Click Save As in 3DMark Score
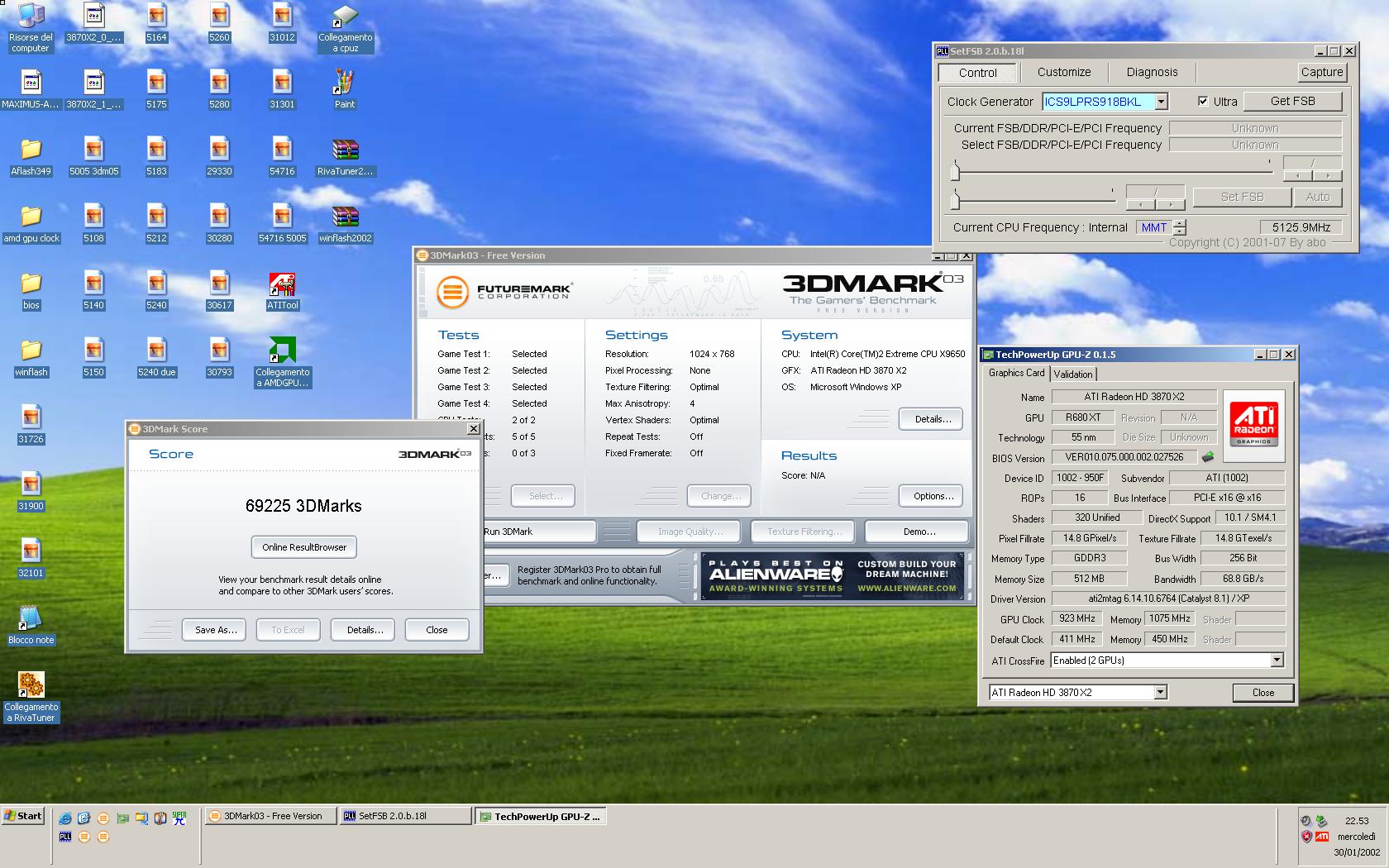The width and height of the screenshot is (1389, 868). coord(215,630)
